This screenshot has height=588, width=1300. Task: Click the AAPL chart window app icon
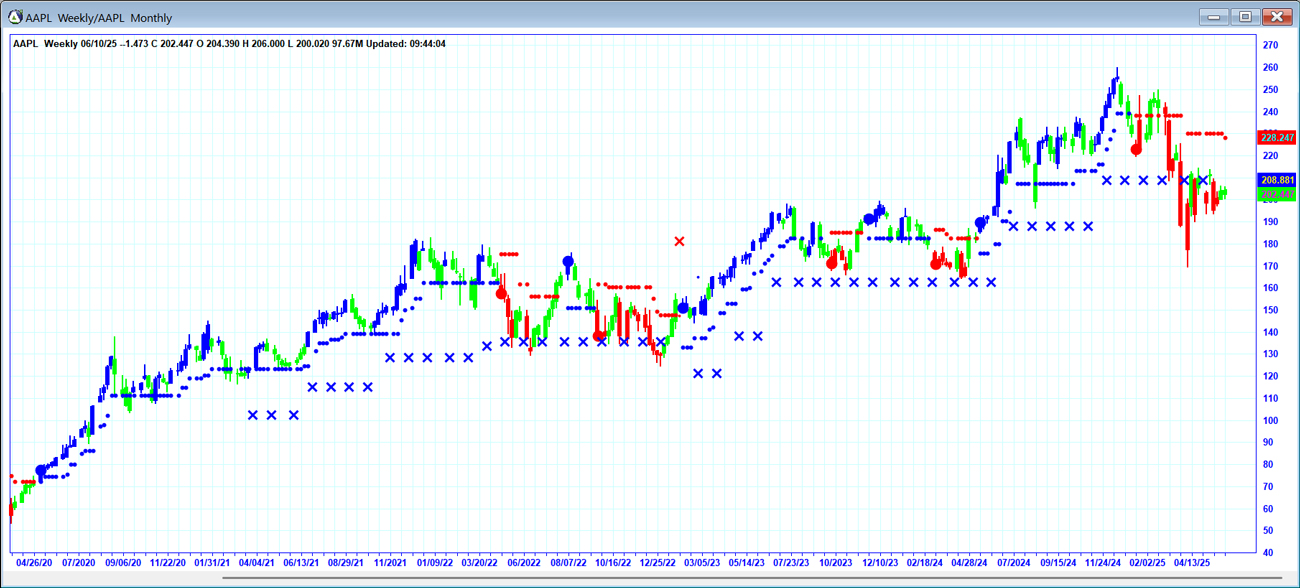(15, 17)
